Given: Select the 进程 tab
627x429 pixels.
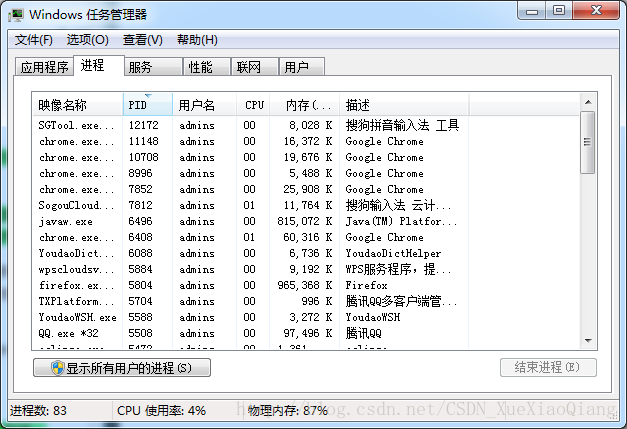Looking at the screenshot, I should tap(99, 65).
